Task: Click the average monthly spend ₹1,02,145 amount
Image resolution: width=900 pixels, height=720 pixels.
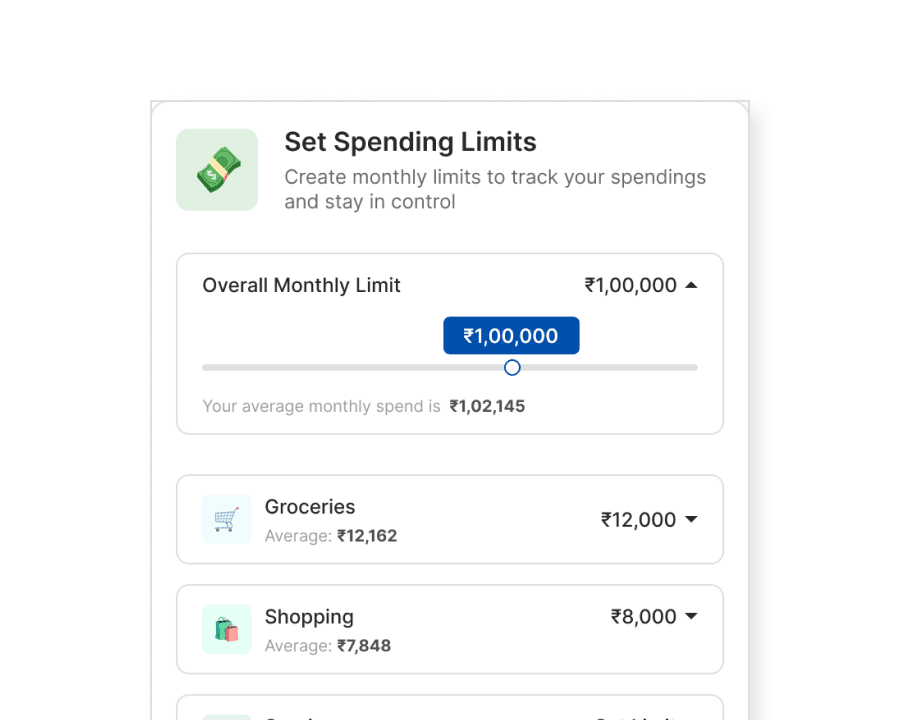Action: point(487,406)
